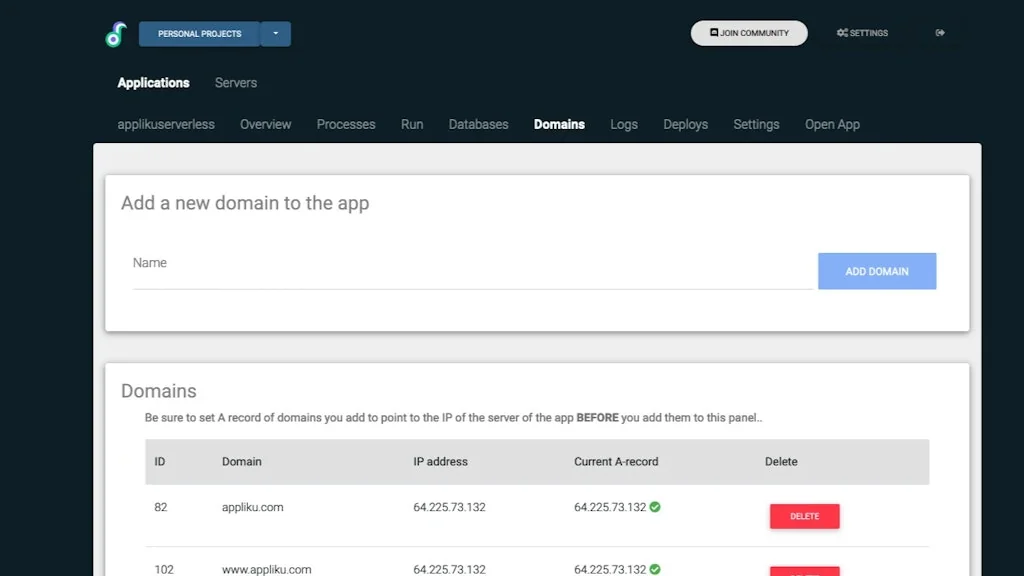This screenshot has width=1024, height=576.
Task: Go to the Databases section
Action: coord(478,124)
